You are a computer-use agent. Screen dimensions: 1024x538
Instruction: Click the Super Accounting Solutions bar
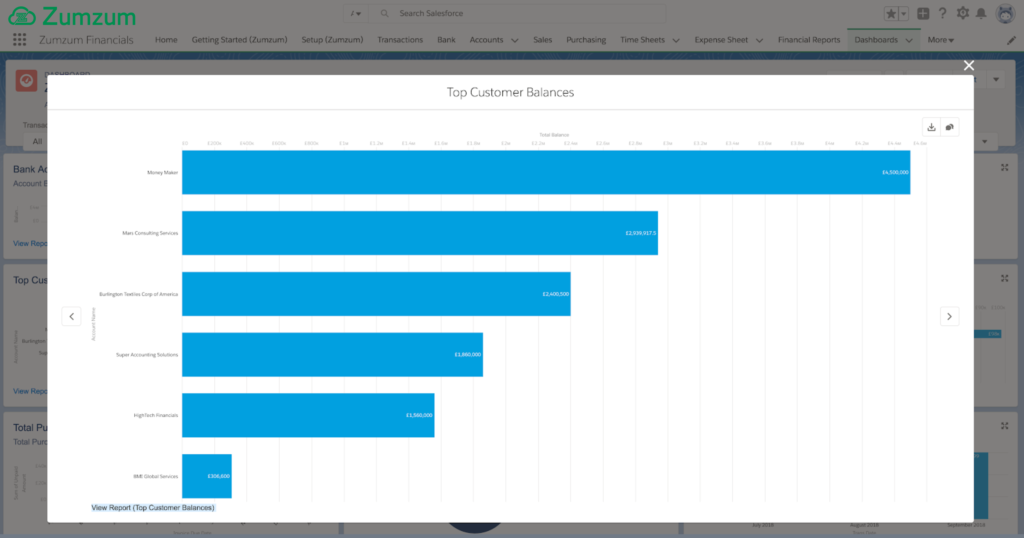[x=332, y=355]
